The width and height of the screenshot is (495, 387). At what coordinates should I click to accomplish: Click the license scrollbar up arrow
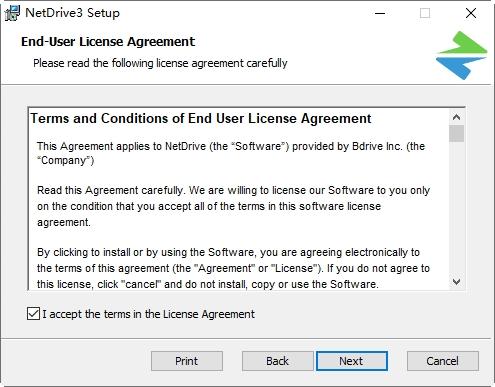coord(456,117)
